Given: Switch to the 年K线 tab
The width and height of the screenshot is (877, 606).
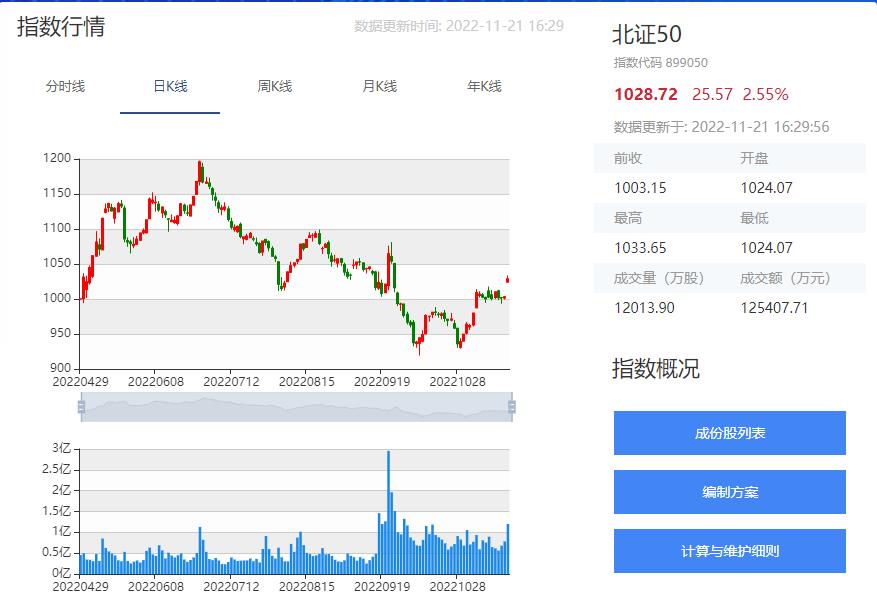Looking at the screenshot, I should tap(484, 87).
